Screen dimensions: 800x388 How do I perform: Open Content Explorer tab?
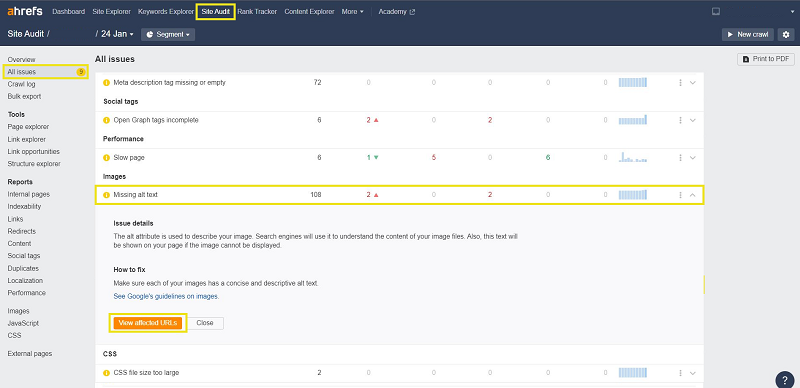309,12
